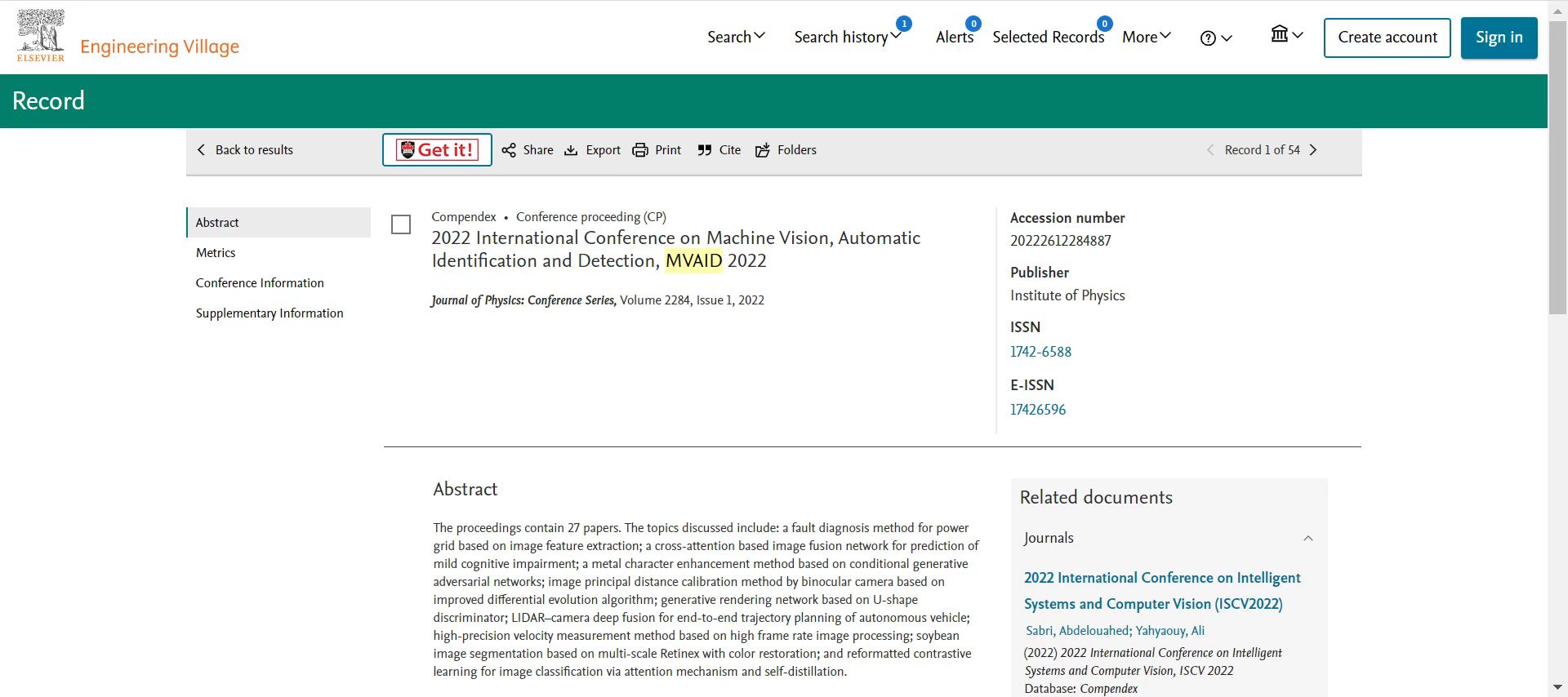Screen dimensions: 1568x697
Task: Open the ISCV2022 related document link
Action: (x=1162, y=591)
